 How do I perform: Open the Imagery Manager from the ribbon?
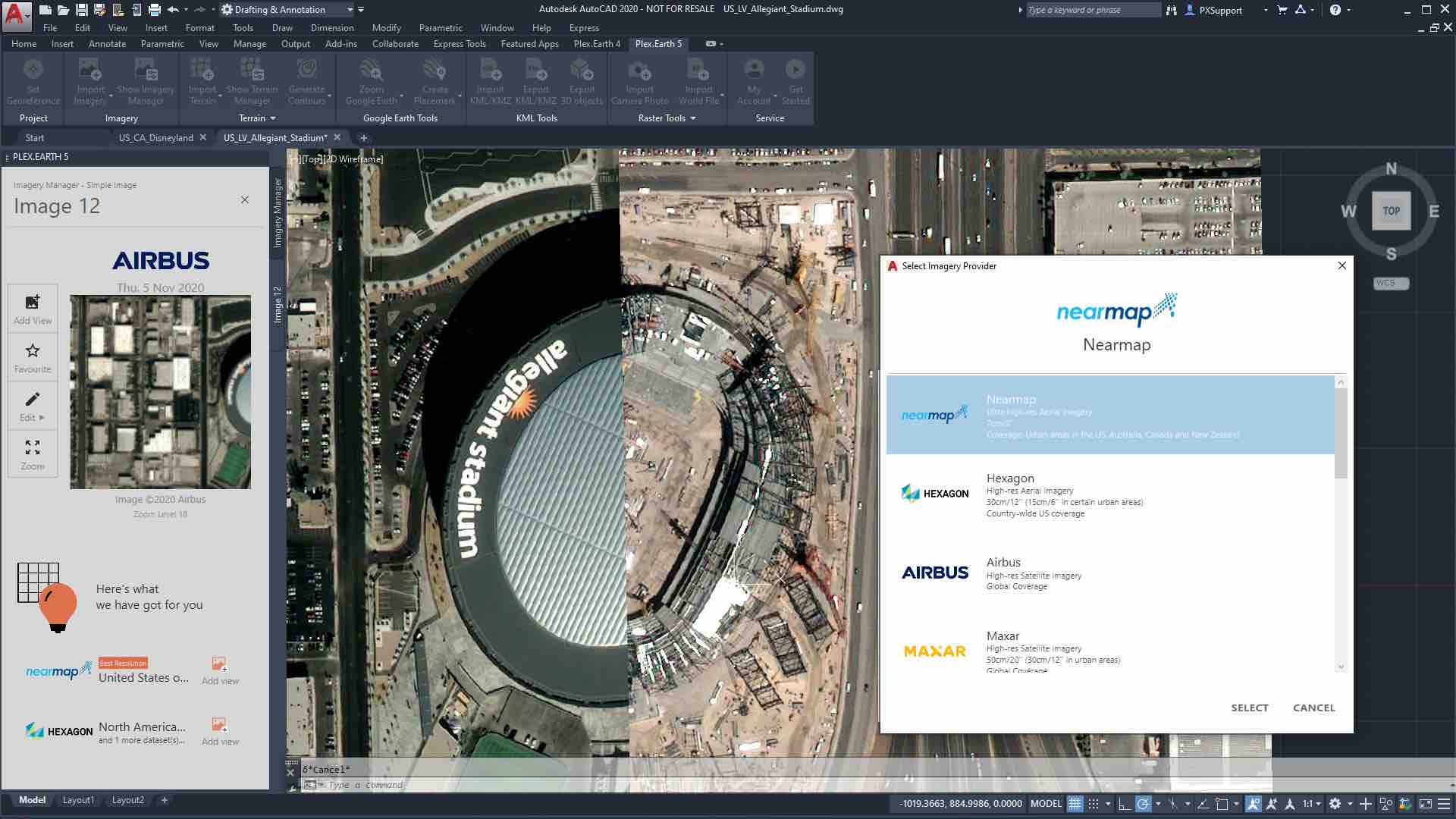coord(146,80)
